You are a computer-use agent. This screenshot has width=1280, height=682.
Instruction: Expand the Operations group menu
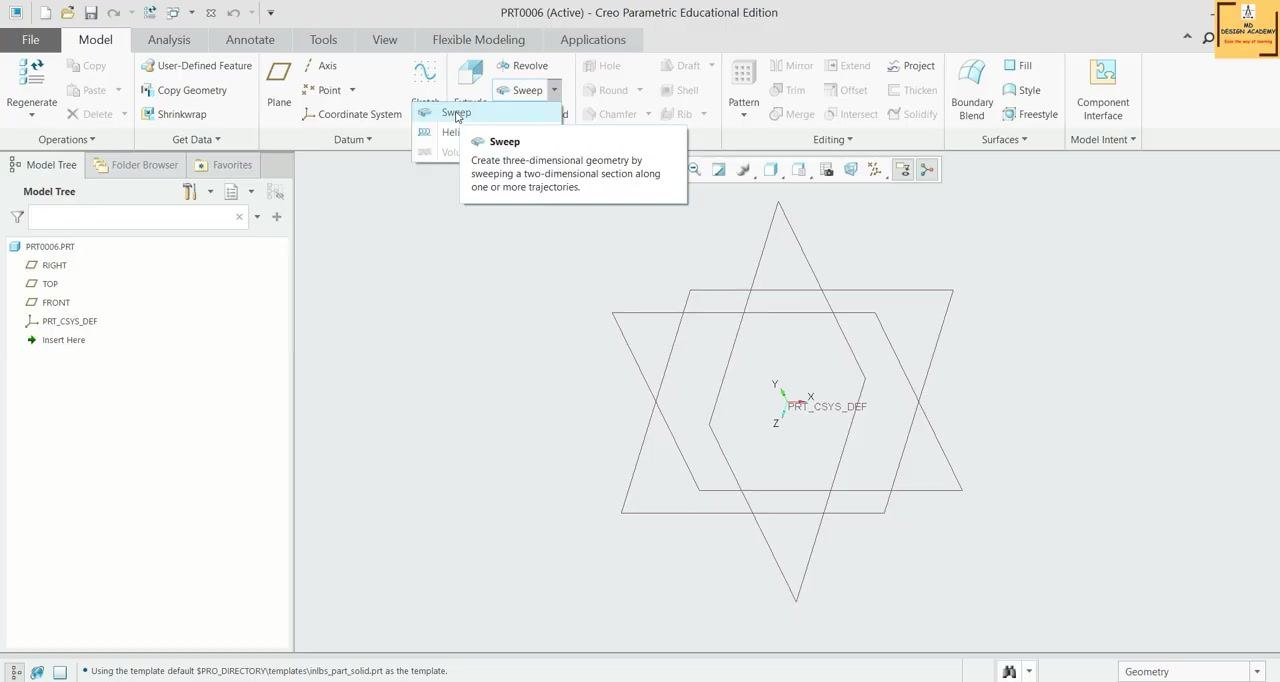coord(66,140)
